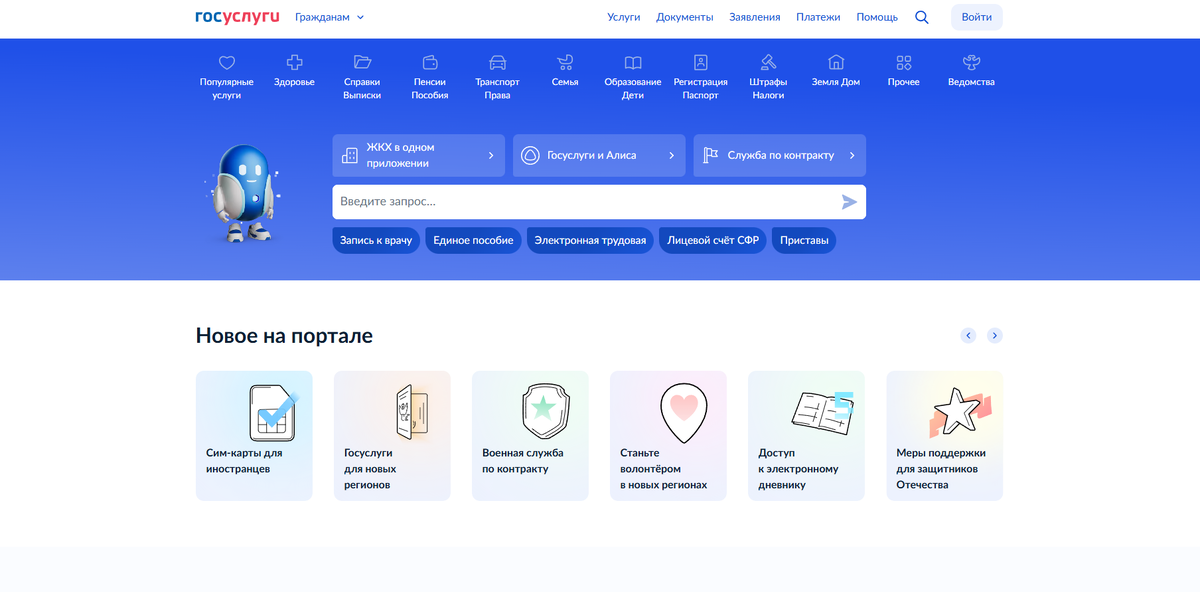Open Ведомства coat of arms icon
Viewport: 1200px width, 592px height.
(971, 62)
